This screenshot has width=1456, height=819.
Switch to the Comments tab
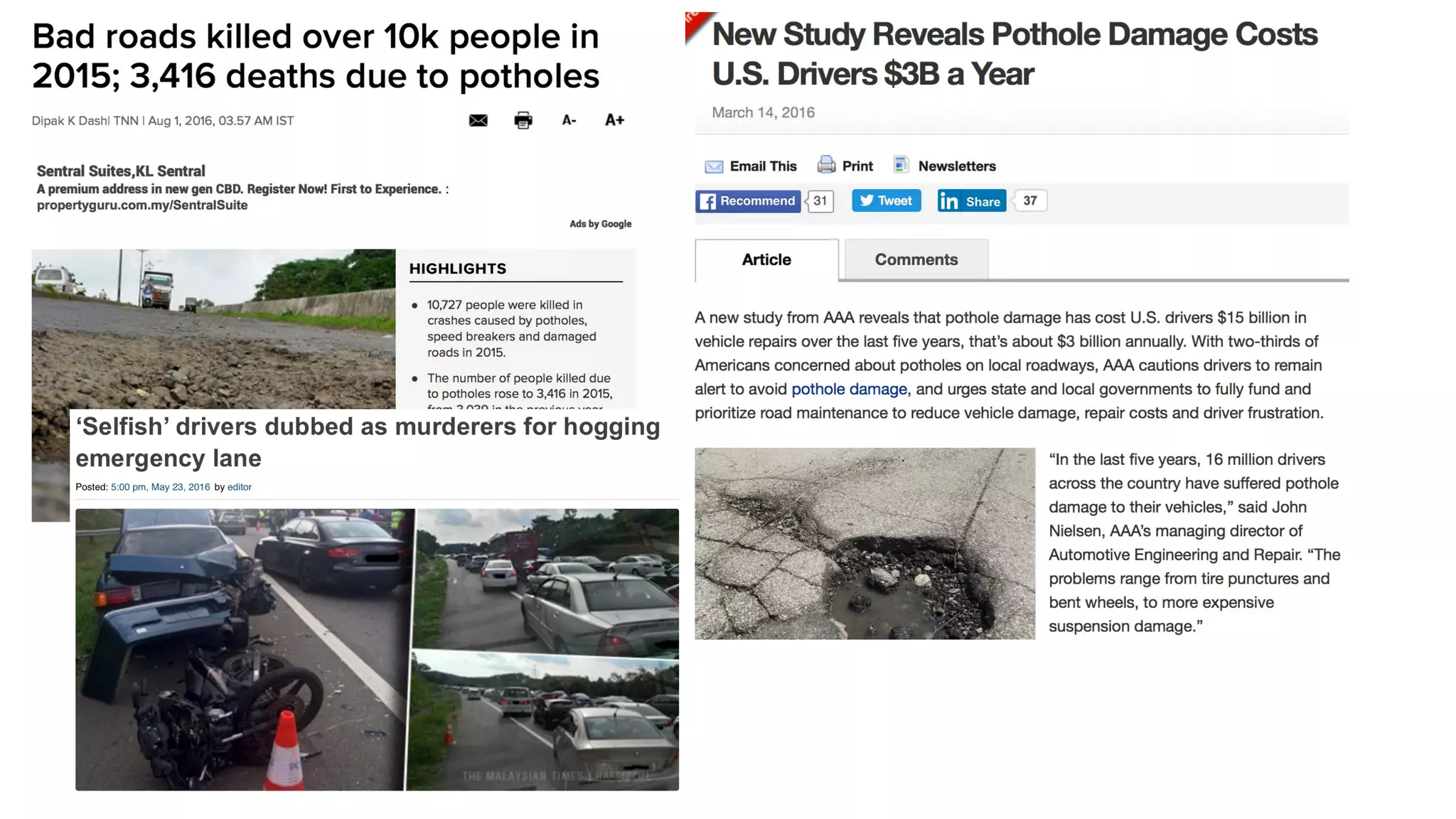tap(916, 259)
